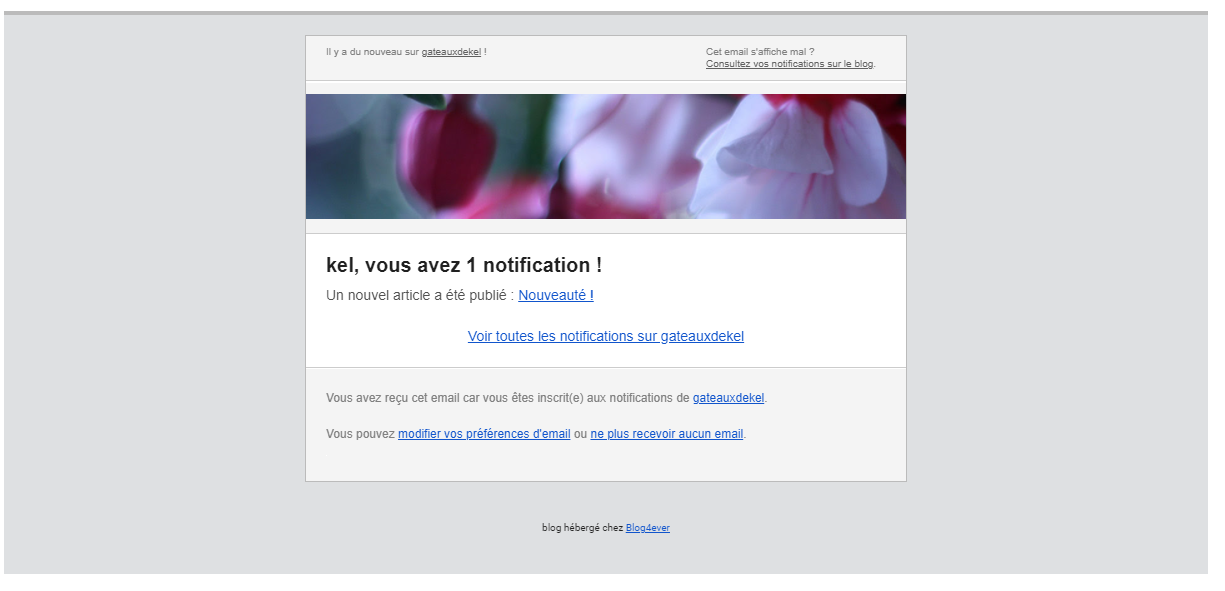Click the heading 'kel, vous avez 1 notification !'
This screenshot has width=1225, height=591.
464,265
